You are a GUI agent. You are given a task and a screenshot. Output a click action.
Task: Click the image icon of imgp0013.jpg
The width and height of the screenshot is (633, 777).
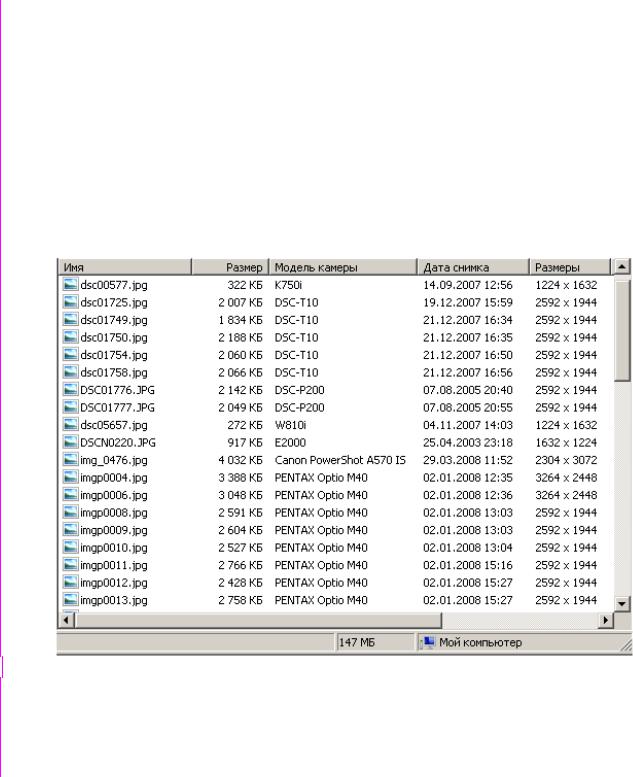pyautogui.click(x=70, y=600)
